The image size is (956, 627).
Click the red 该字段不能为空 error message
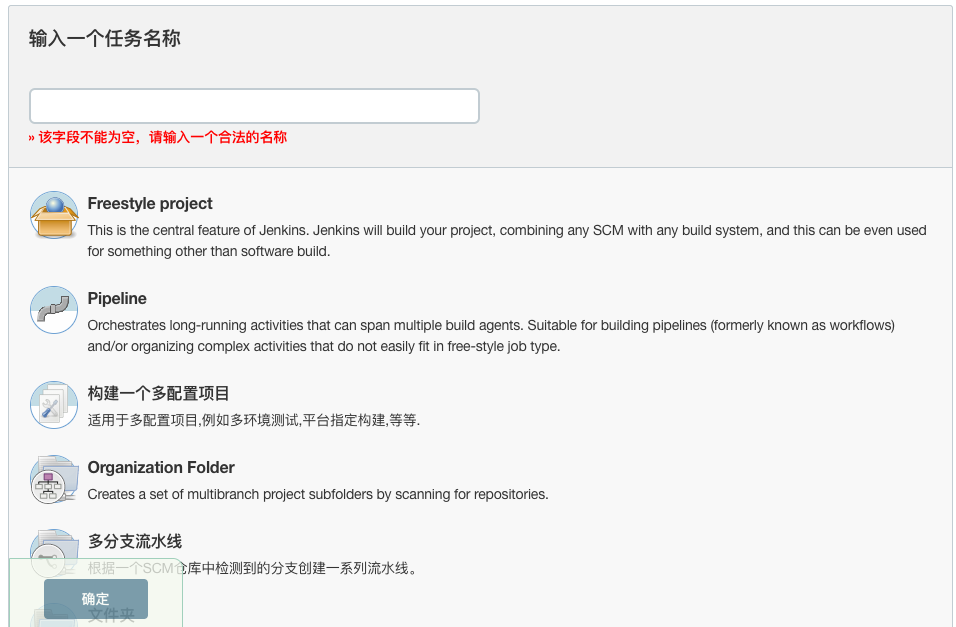158,137
